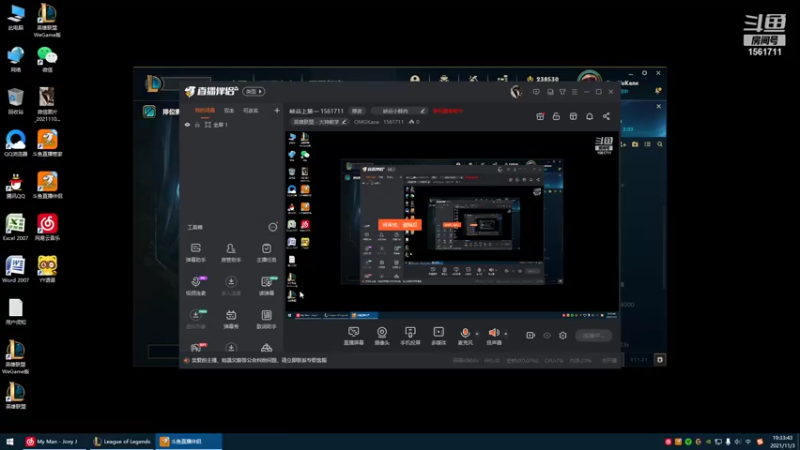Open the toolbox more-options circle icon
The width and height of the screenshot is (800, 450).
tap(273, 227)
